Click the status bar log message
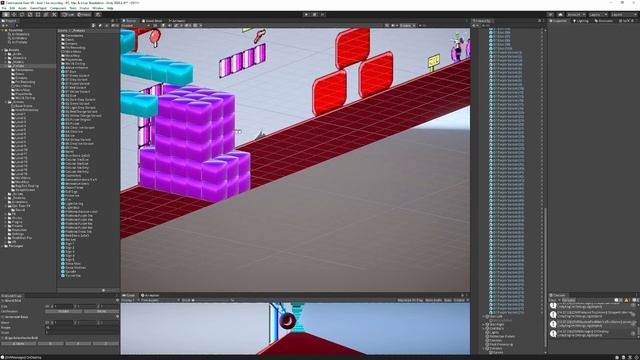Screen dimensions: 640x360 (x=22, y=358)
